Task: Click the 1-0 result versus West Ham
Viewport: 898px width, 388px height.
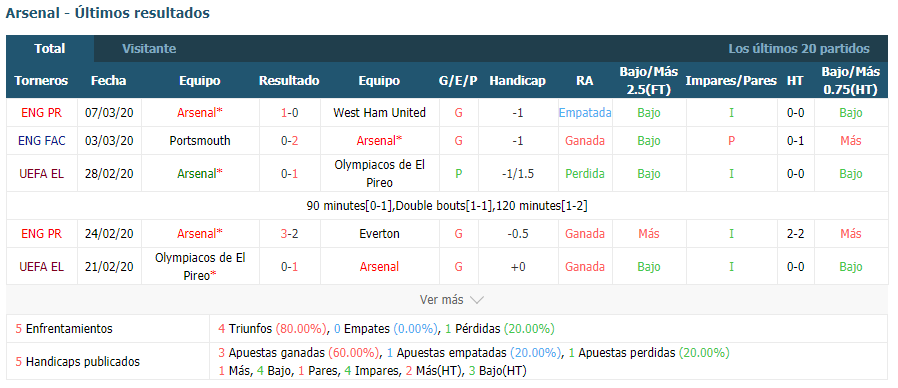Action: [289, 113]
